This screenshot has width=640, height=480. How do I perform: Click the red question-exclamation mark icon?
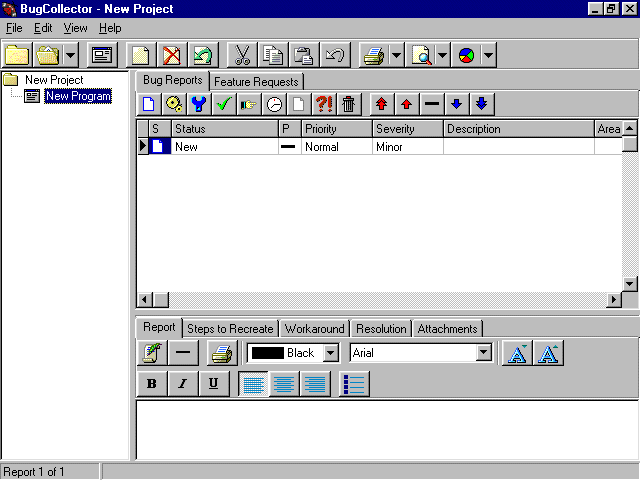pyautogui.click(x=323, y=104)
